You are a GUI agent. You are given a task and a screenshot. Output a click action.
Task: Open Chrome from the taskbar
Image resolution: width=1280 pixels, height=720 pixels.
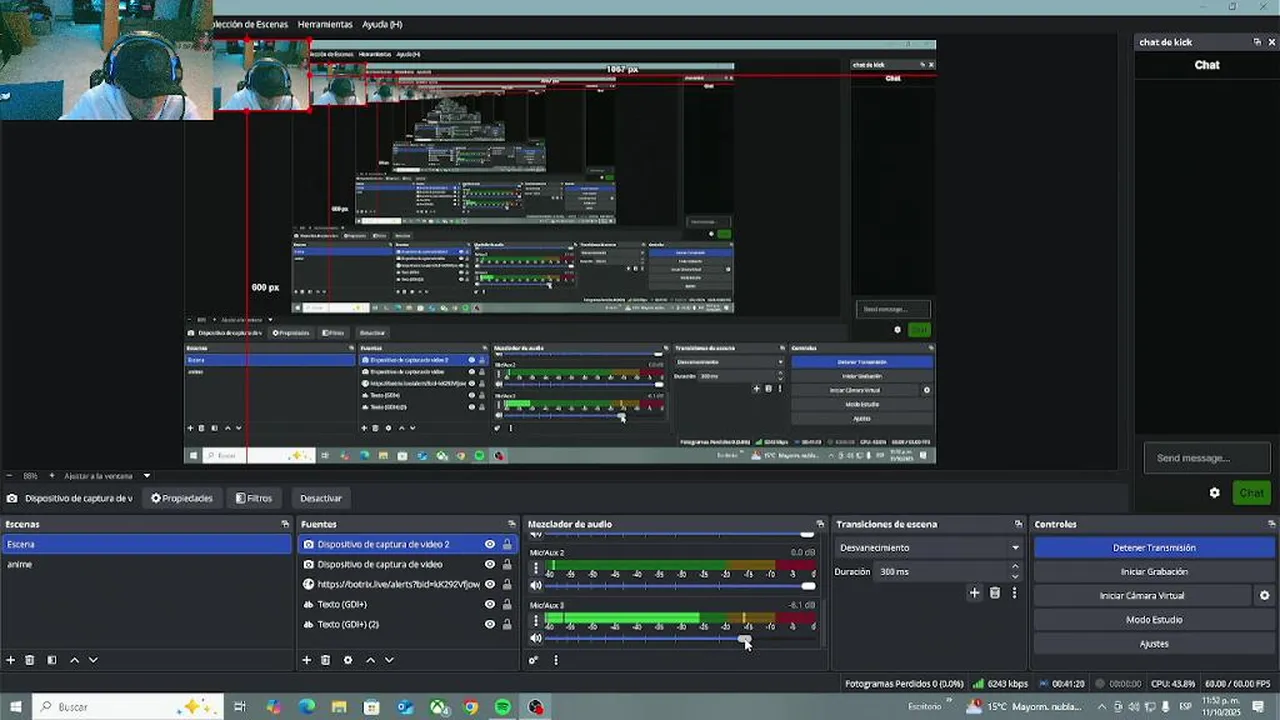tap(470, 707)
